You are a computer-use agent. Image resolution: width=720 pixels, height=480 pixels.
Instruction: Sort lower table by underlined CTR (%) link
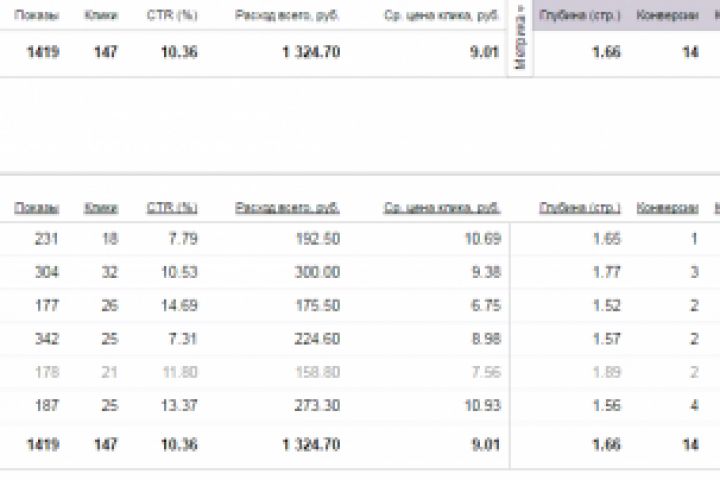[x=172, y=208]
